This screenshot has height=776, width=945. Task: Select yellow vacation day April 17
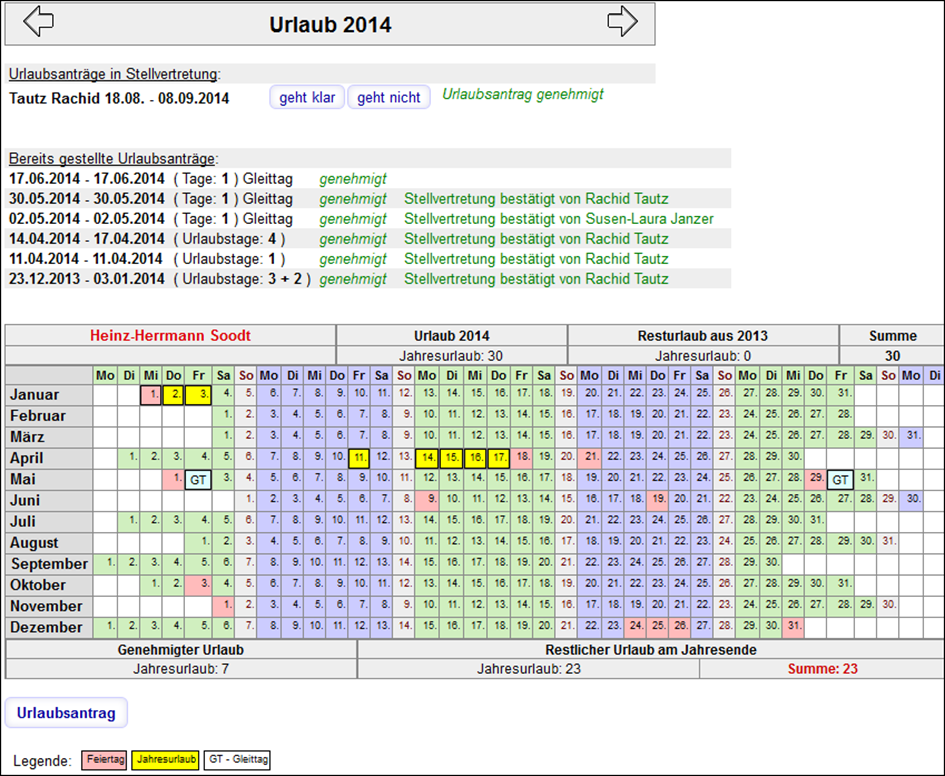click(498, 458)
